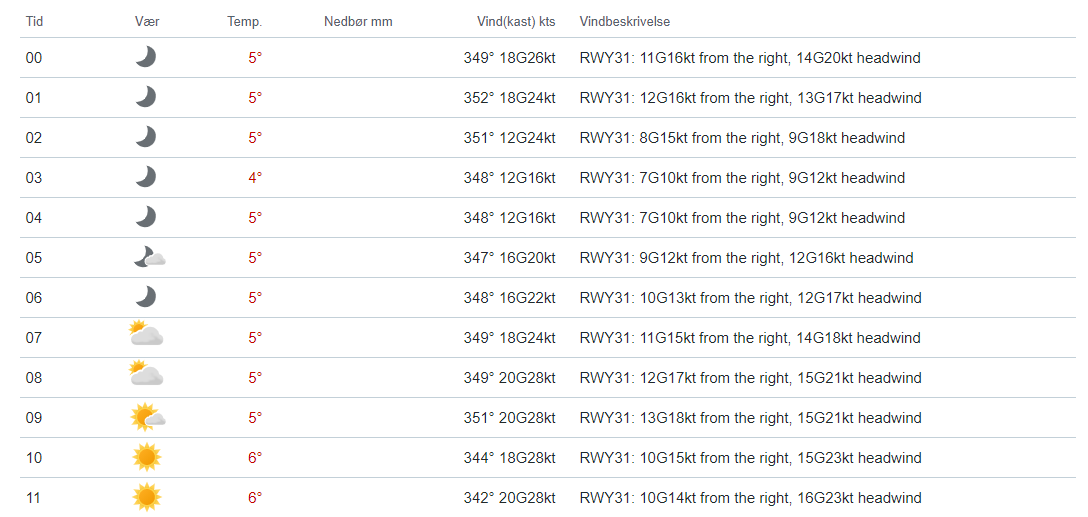Click the Nedbør mm column header

click(x=358, y=21)
